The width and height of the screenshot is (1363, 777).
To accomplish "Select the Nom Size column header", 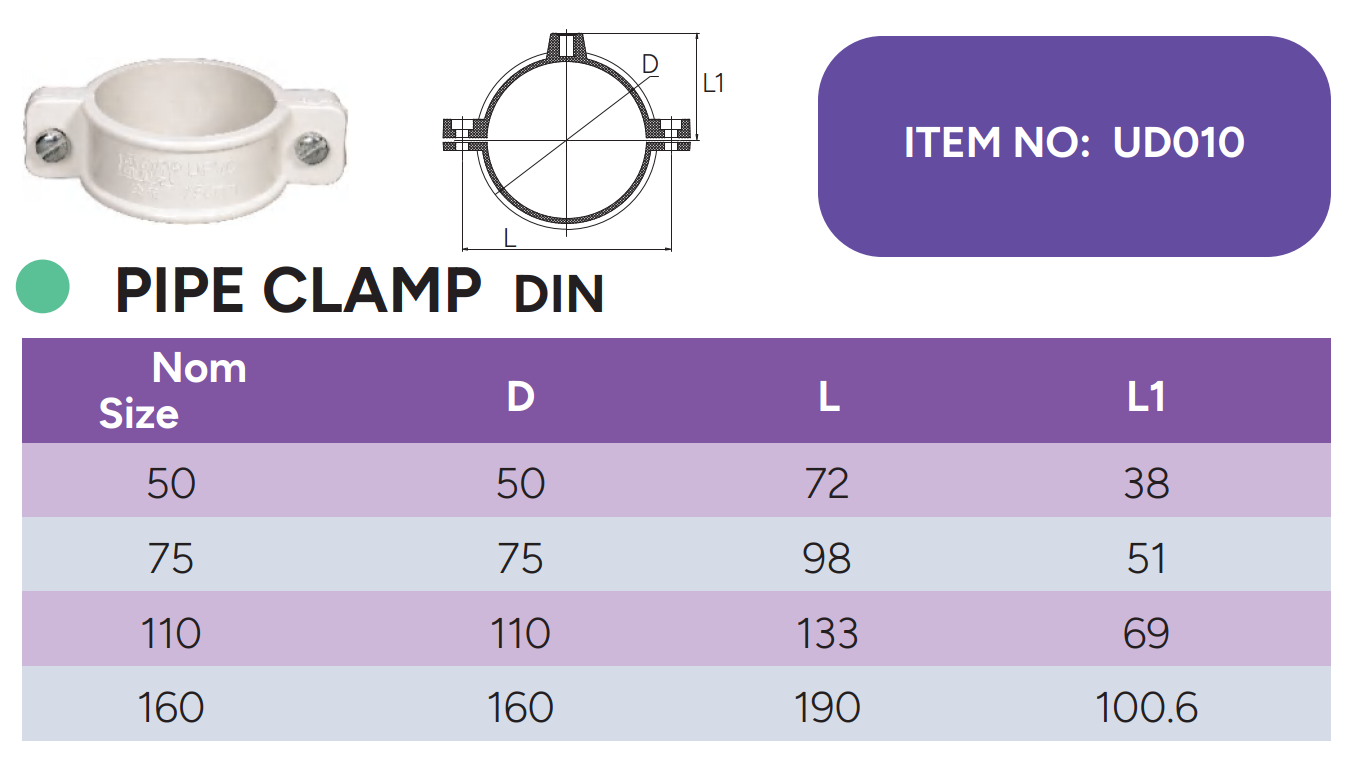I will 171,391.
